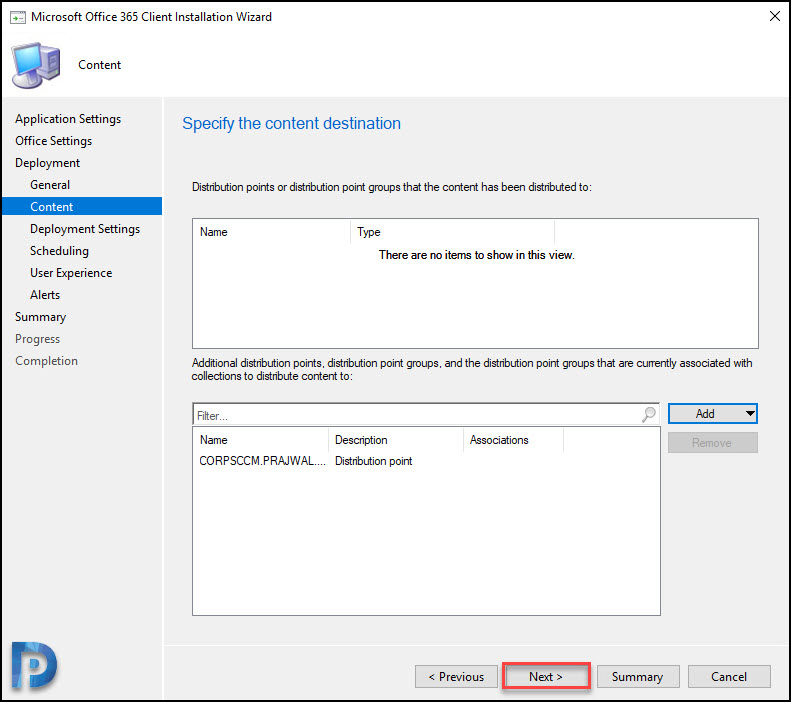
Task: Select Deployment Settings step
Action: pos(85,229)
